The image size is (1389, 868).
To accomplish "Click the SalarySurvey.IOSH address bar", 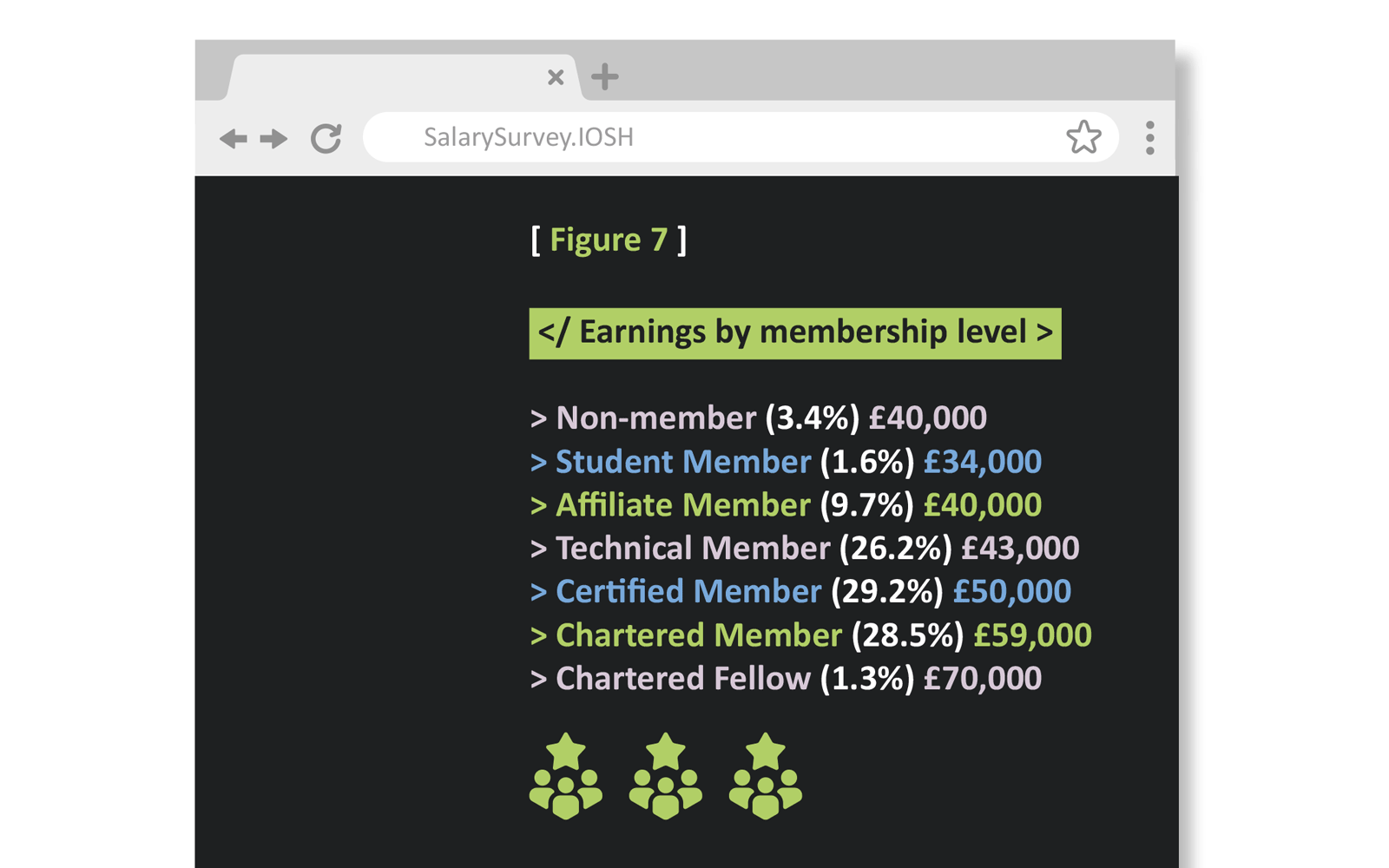I will [x=694, y=137].
